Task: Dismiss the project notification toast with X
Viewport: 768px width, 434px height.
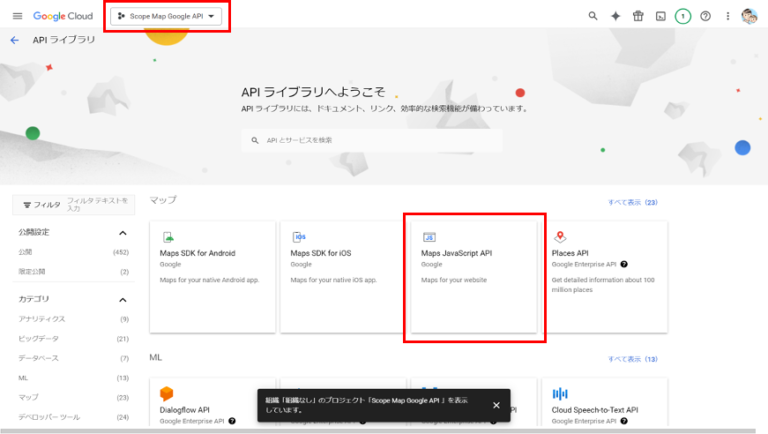Action: click(x=496, y=405)
